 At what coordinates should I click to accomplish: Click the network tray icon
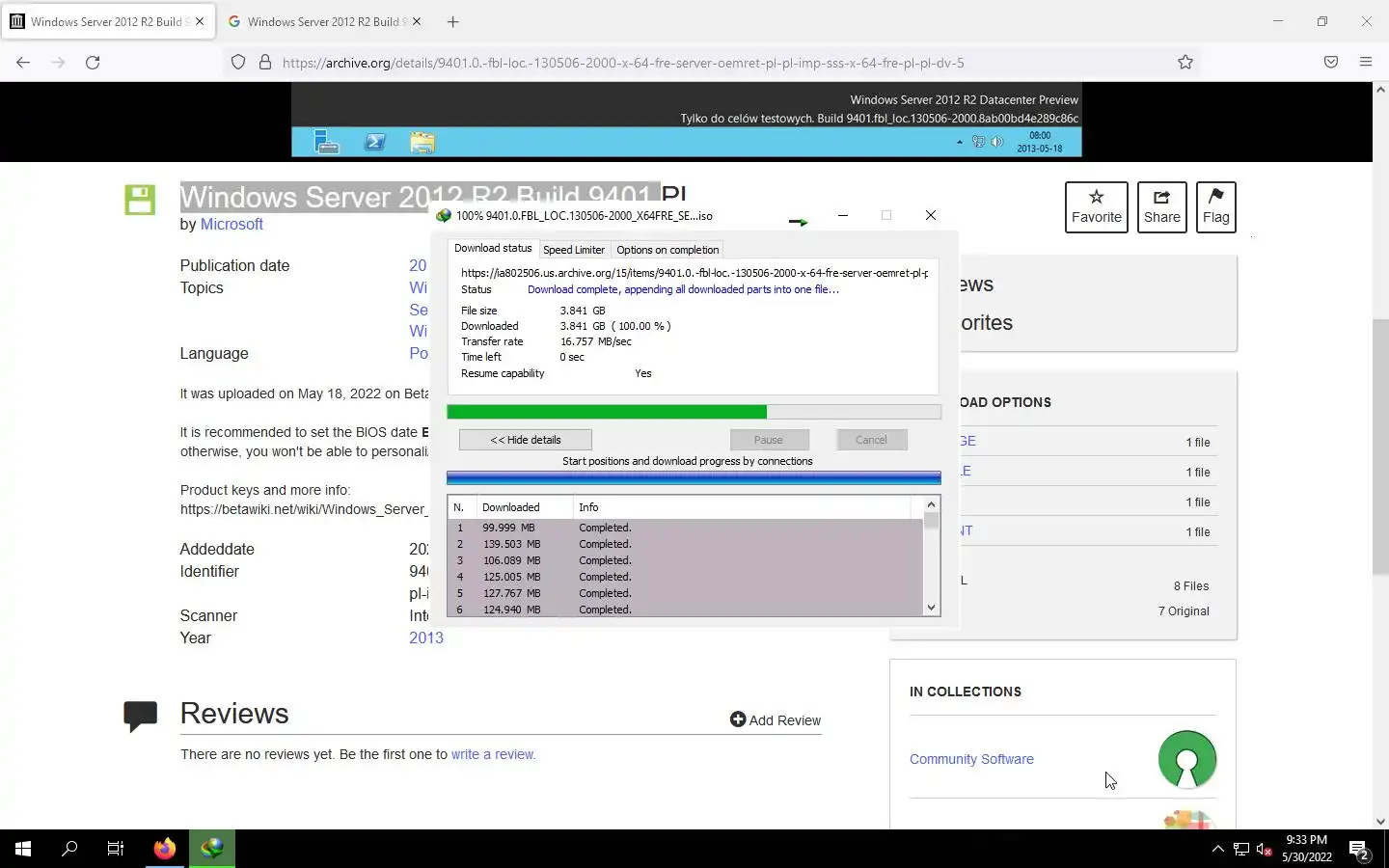[1241, 850]
